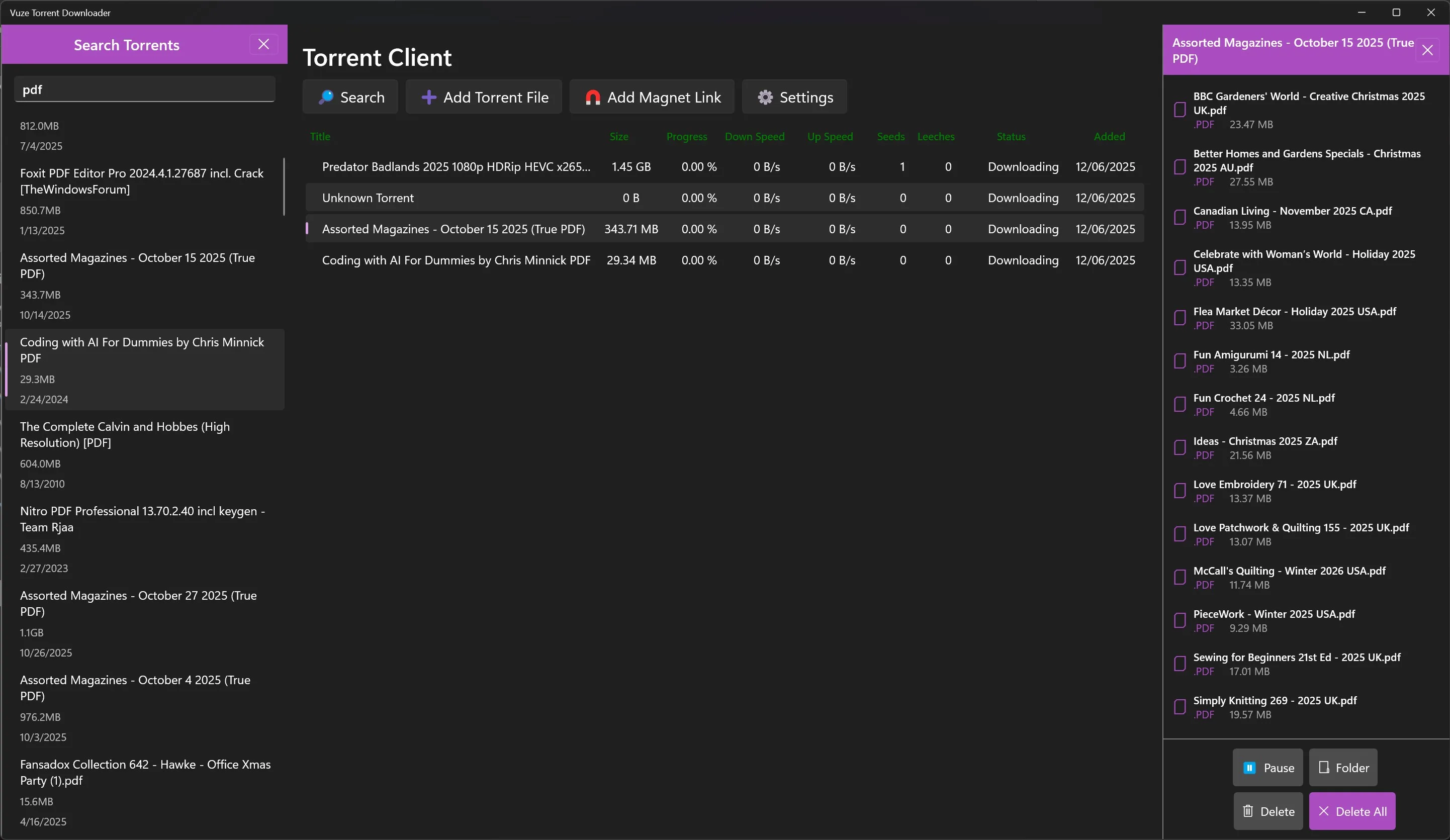Click the plus icon on Add Torrent File

[429, 97]
